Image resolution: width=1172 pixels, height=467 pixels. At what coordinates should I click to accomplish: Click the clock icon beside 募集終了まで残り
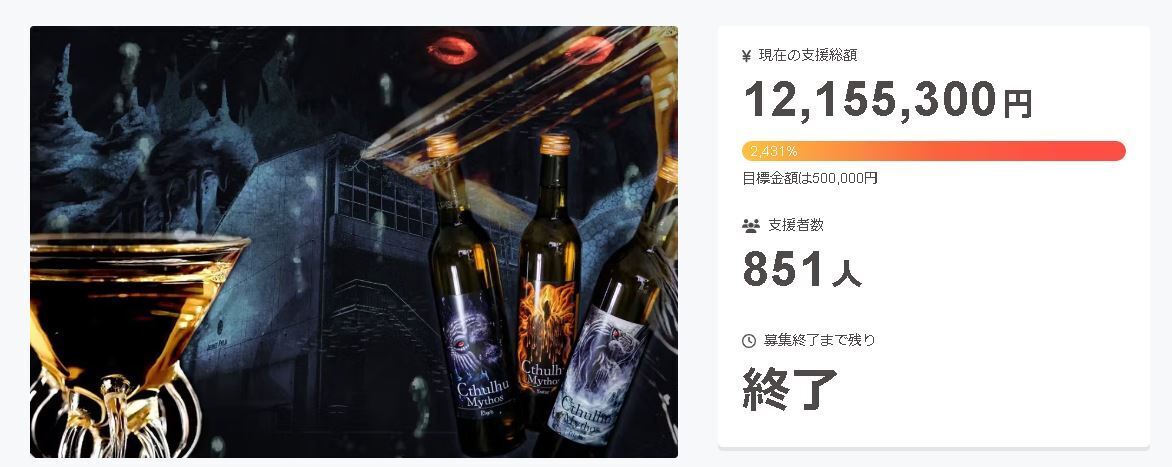pos(748,341)
